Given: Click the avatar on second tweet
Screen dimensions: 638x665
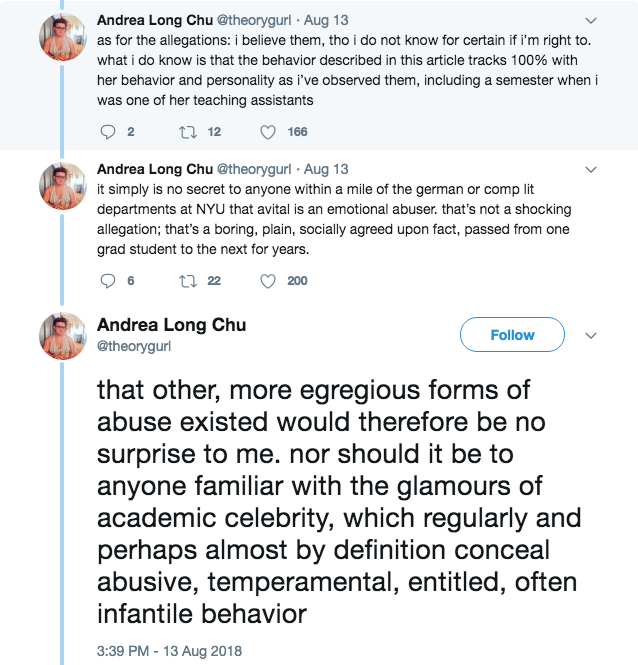Looking at the screenshot, I should coord(62,187).
